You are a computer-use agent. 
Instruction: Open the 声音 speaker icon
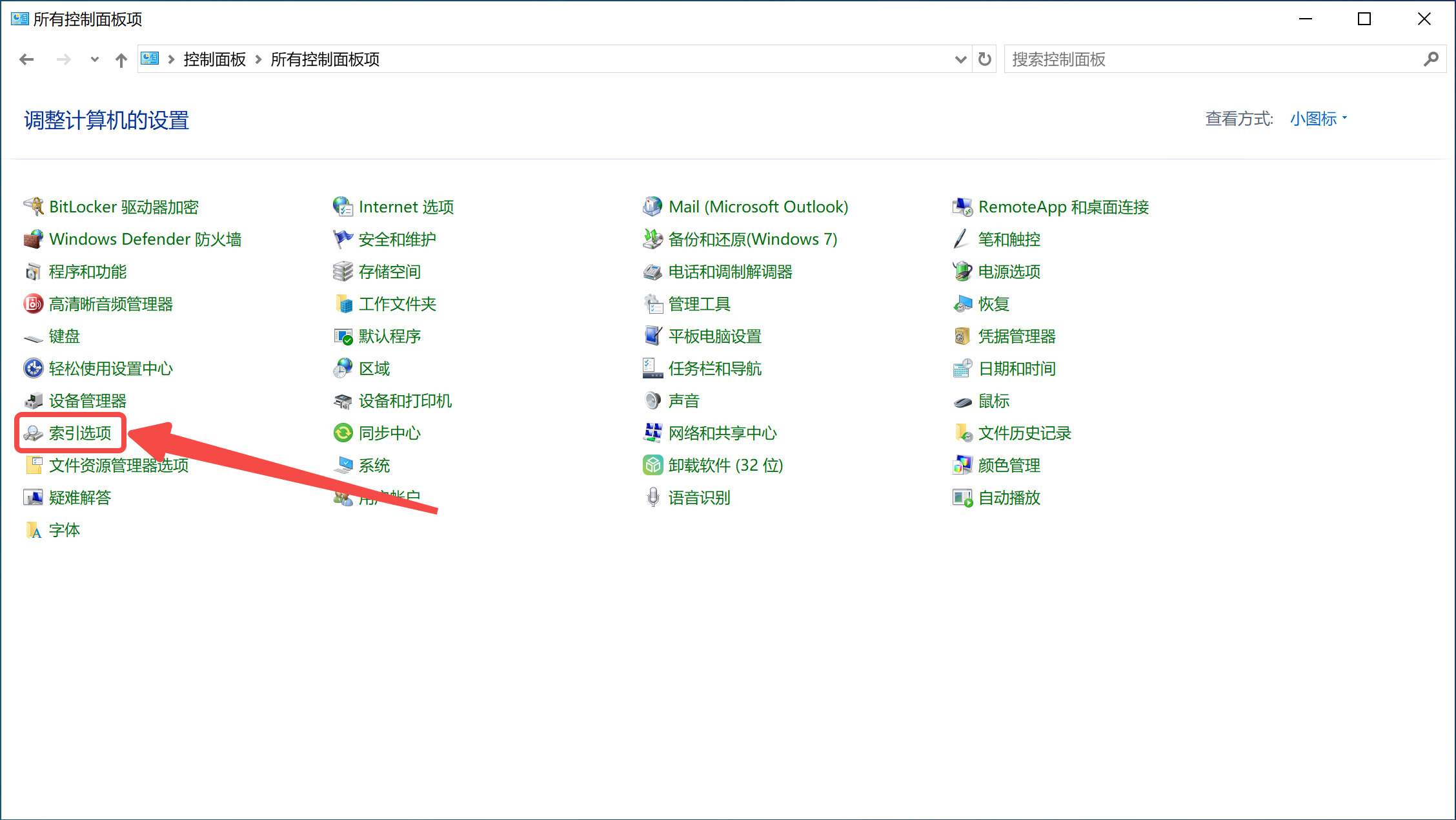click(x=652, y=400)
